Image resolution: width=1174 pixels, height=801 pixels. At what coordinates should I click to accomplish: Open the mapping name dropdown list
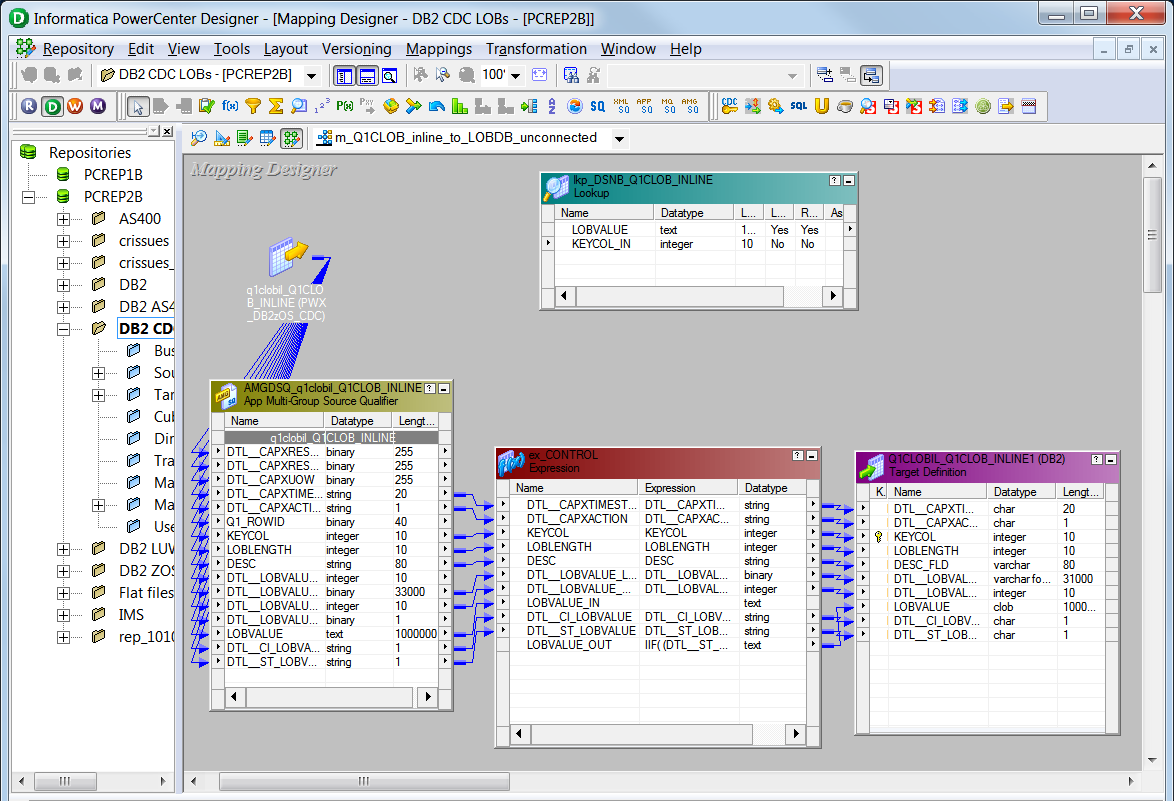point(620,139)
